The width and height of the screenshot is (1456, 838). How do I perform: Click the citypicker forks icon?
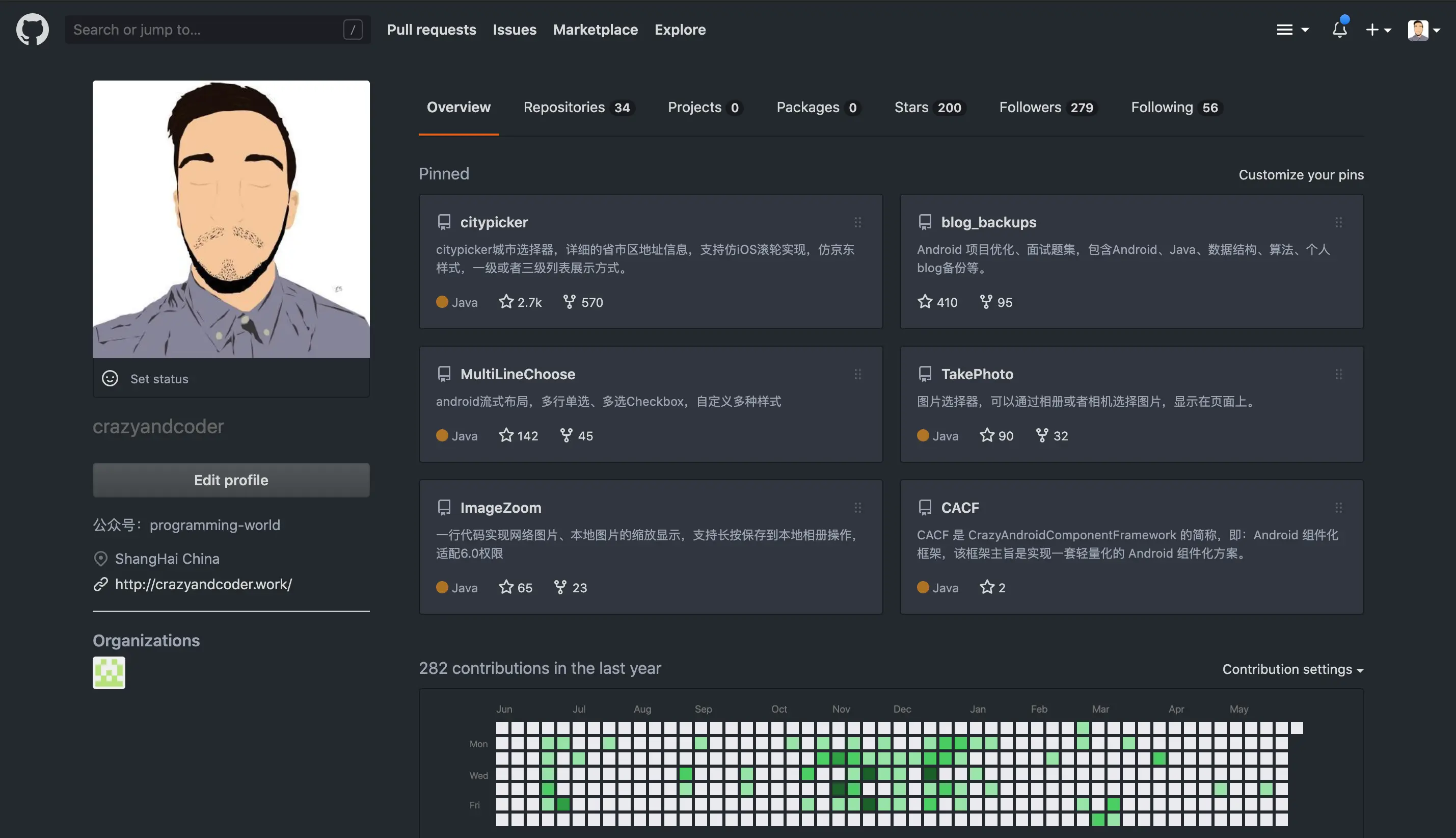coord(569,302)
